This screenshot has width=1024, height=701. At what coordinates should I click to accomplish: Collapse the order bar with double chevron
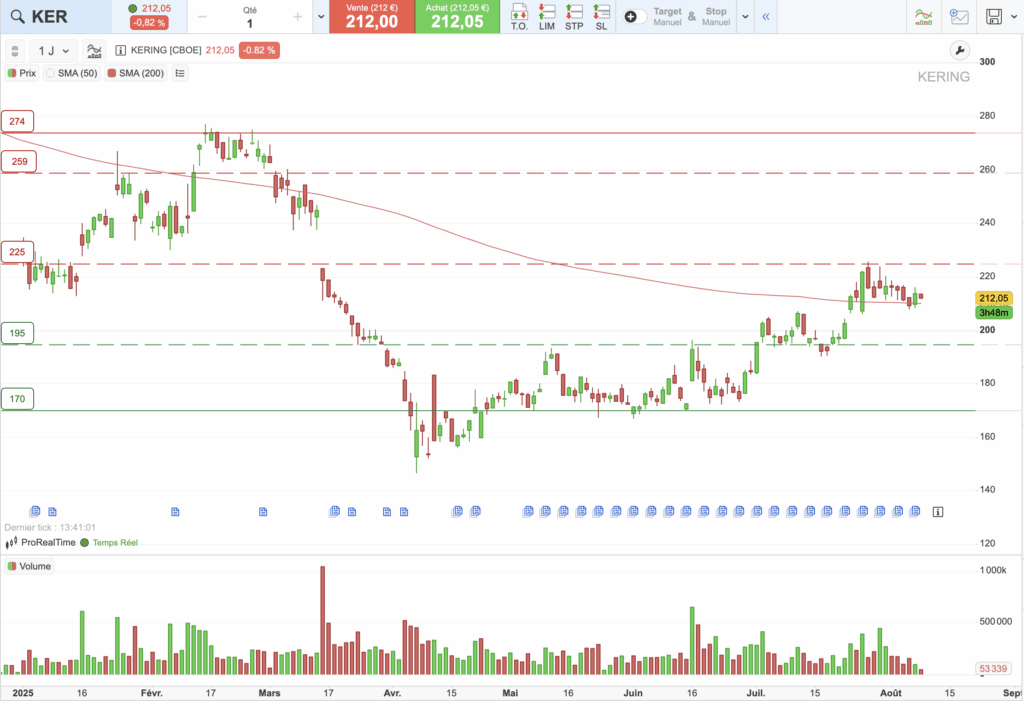pos(765,17)
